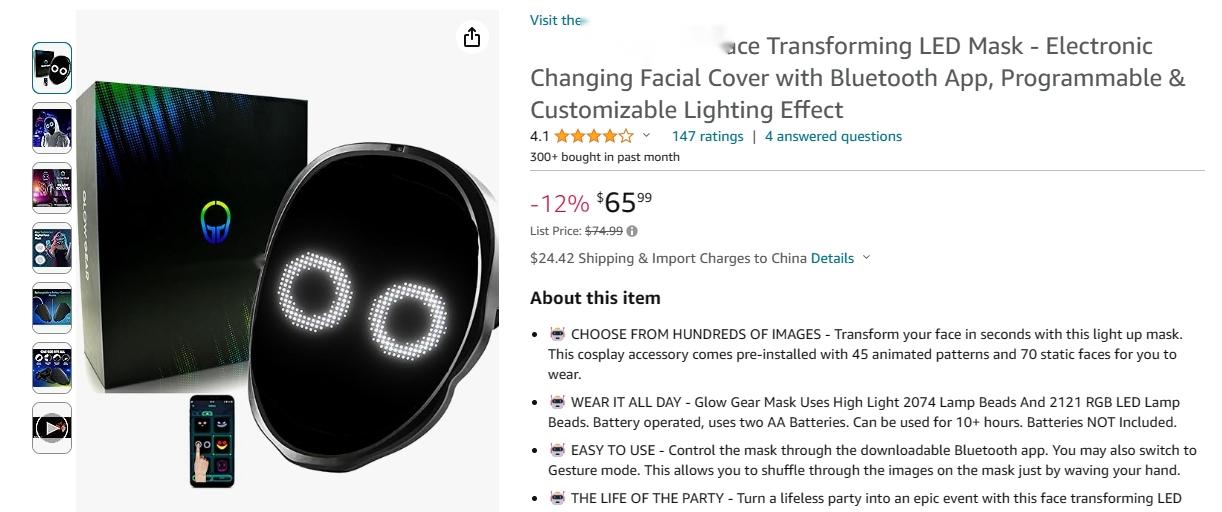Click the phone app image in photo
Viewport: 1222px width, 512px height.
tap(211, 441)
